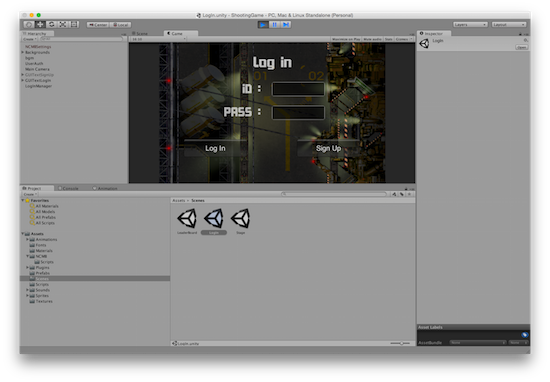550x382 pixels.
Task: Click search by type filter icon
Action: [394, 194]
